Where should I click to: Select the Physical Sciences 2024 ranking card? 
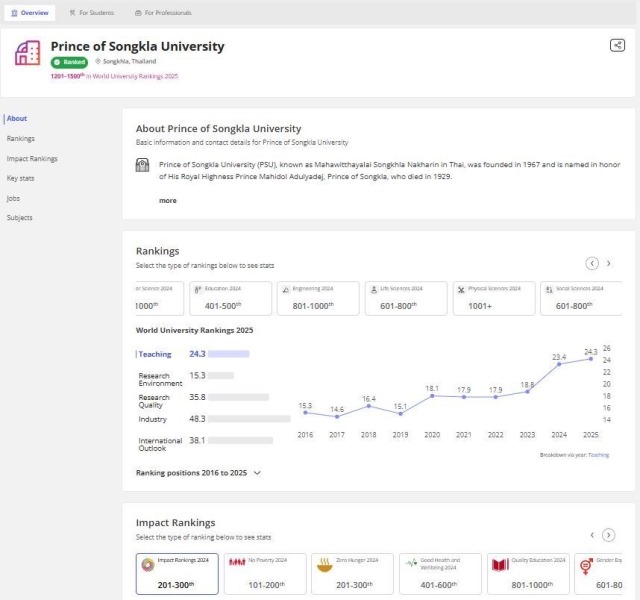pyautogui.click(x=494, y=298)
